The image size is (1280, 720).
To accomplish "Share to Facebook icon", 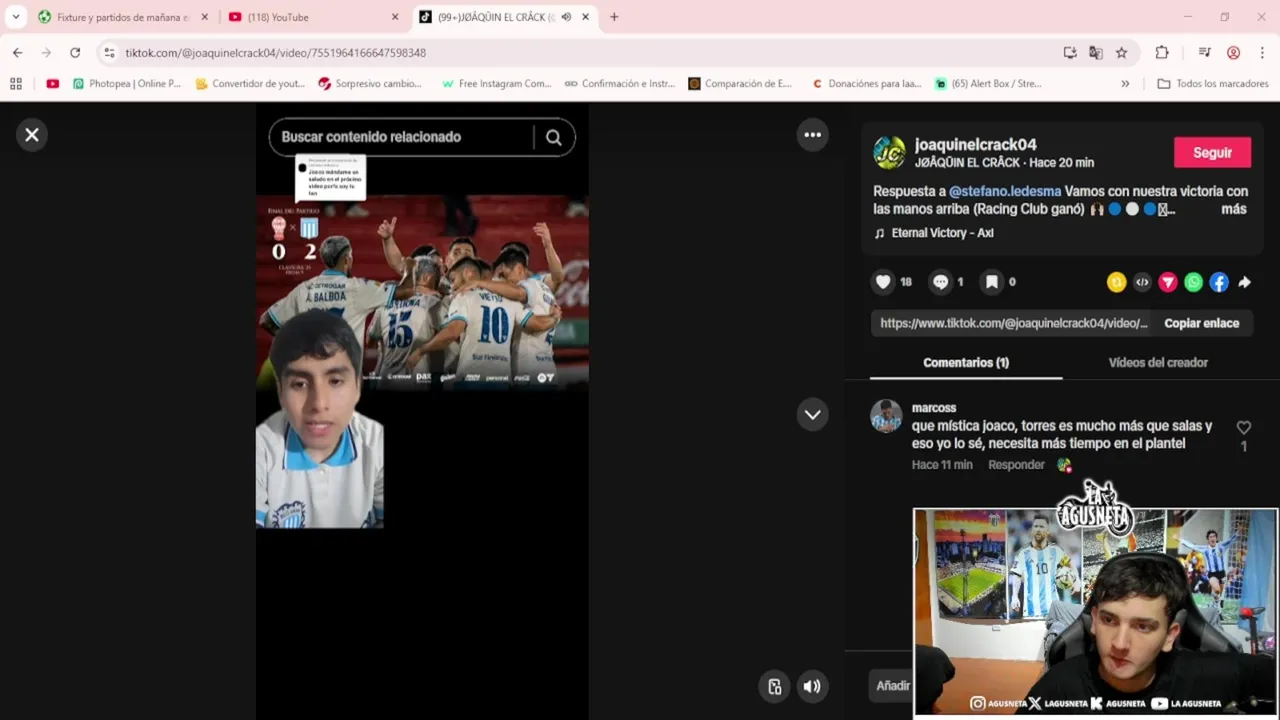I will pyautogui.click(x=1219, y=283).
